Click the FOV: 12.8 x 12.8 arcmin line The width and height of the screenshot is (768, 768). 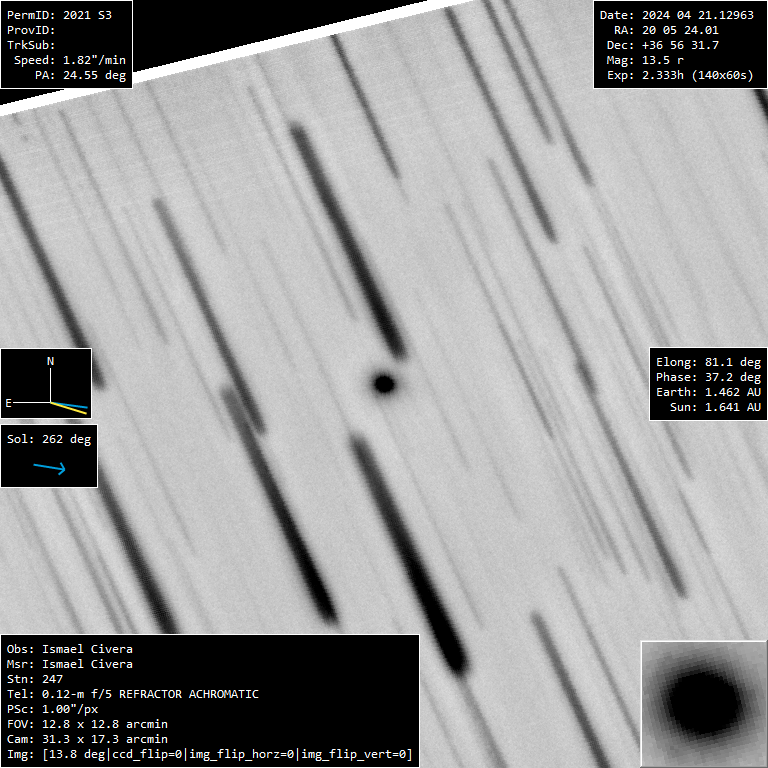[x=87, y=724]
